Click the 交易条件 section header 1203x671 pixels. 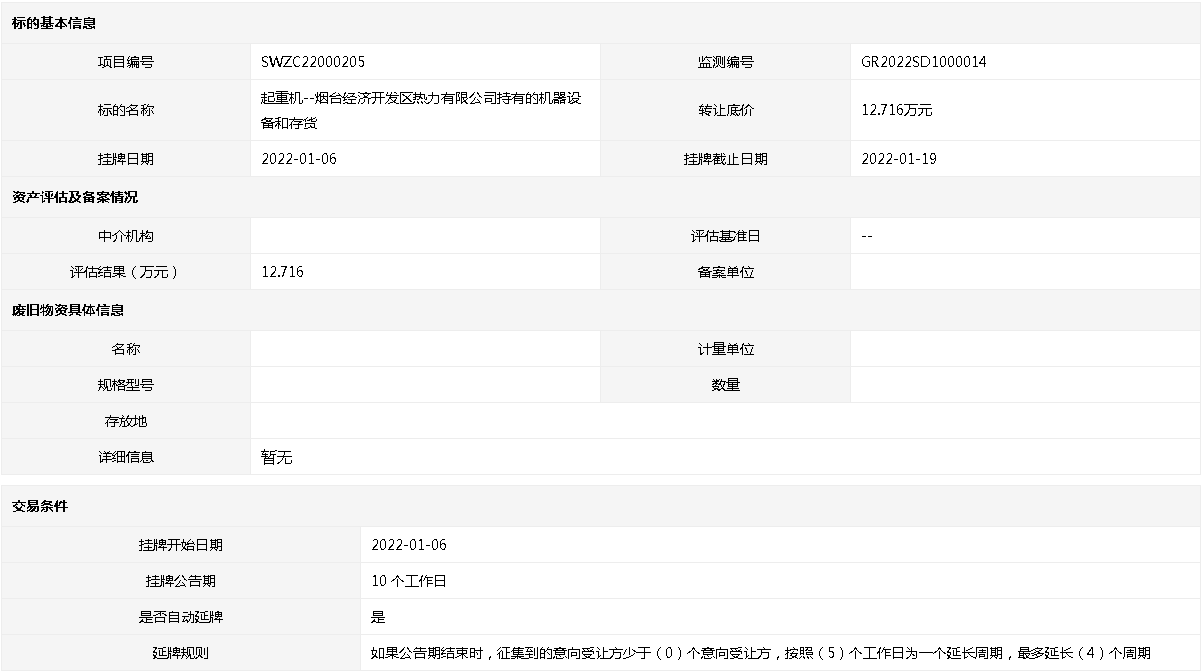point(40,506)
